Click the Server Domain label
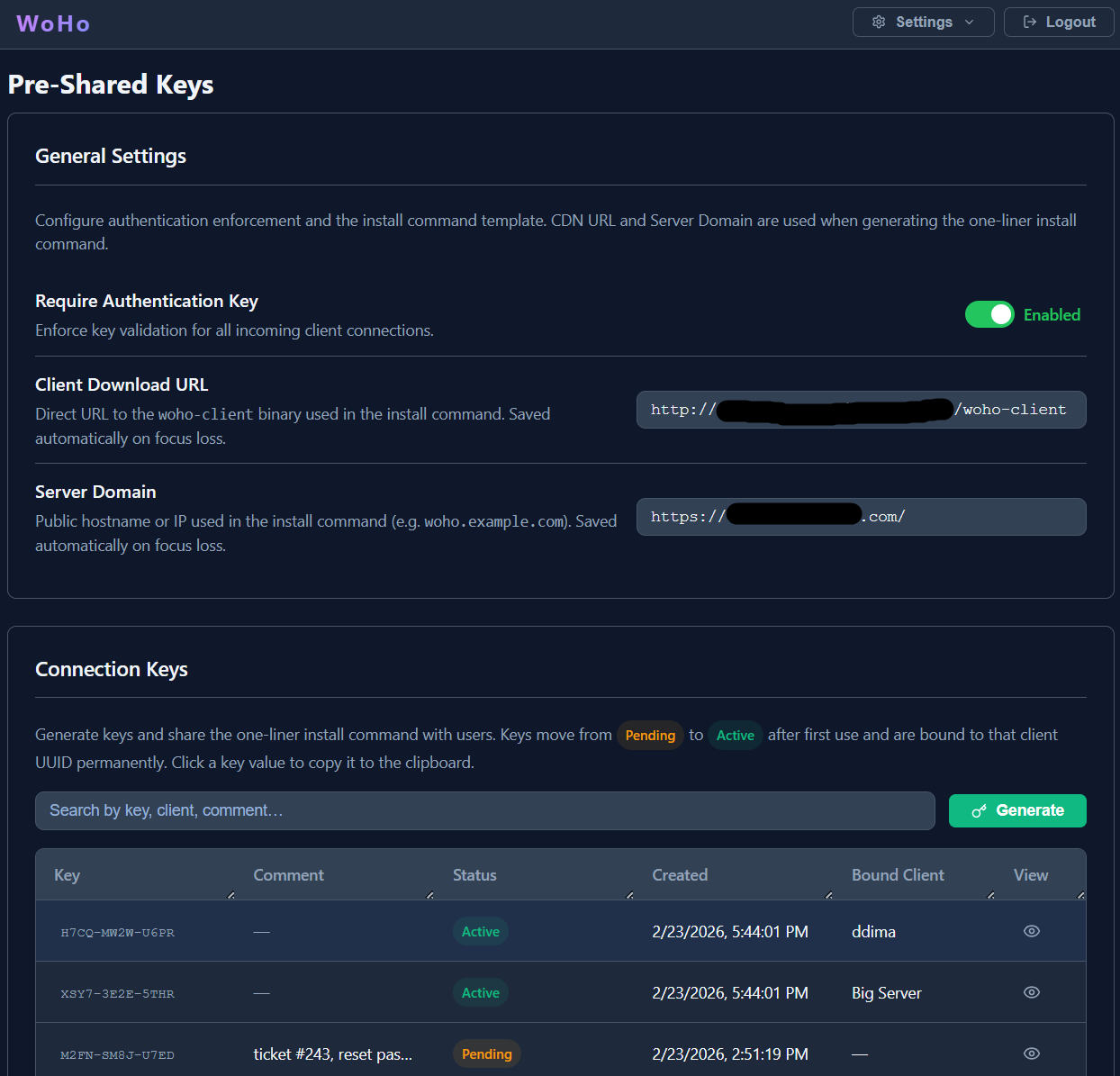 95,493
